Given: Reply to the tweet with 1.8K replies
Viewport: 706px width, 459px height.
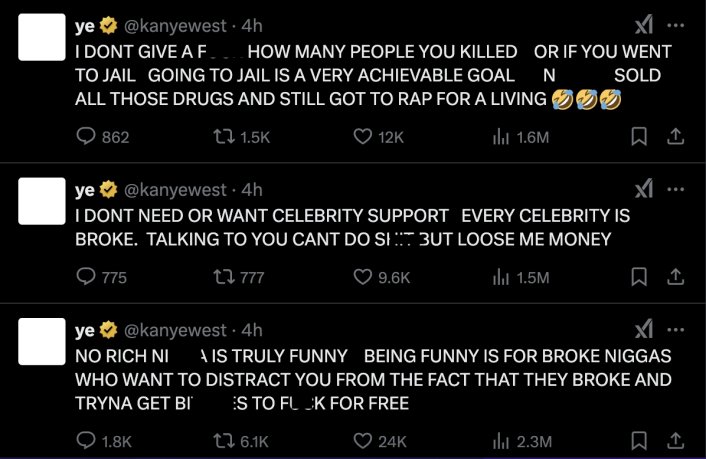Looking at the screenshot, I should (86, 440).
